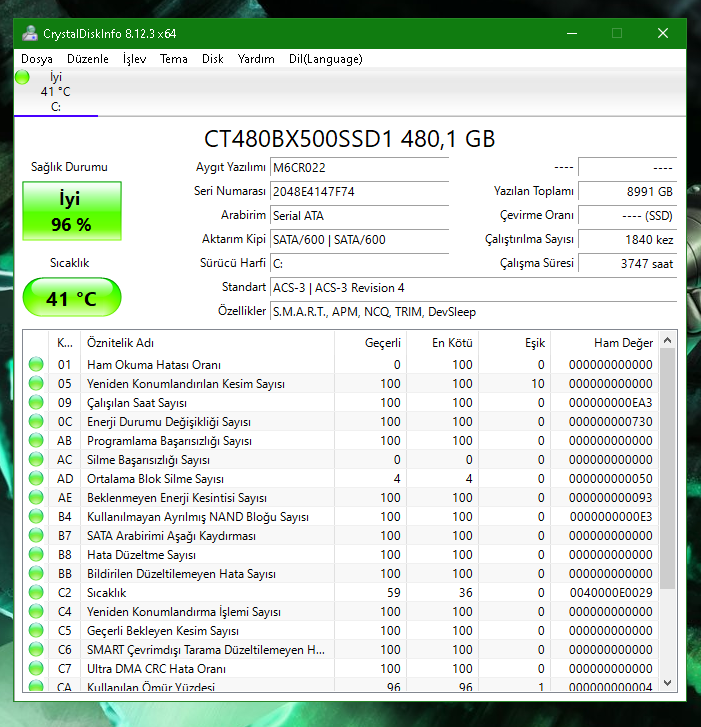Click the green status orb for drive C:
Viewport: 701px width, 727px height.
click(22, 78)
